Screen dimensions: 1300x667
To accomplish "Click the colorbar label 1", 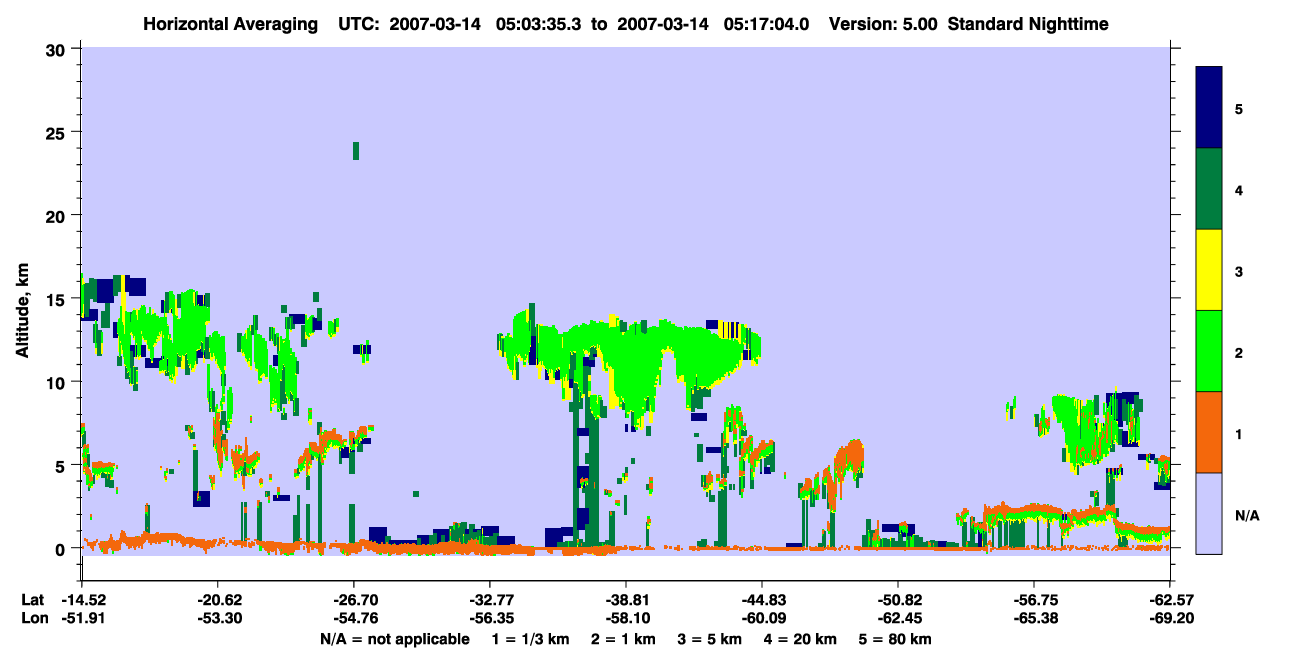I will coord(1238,434).
